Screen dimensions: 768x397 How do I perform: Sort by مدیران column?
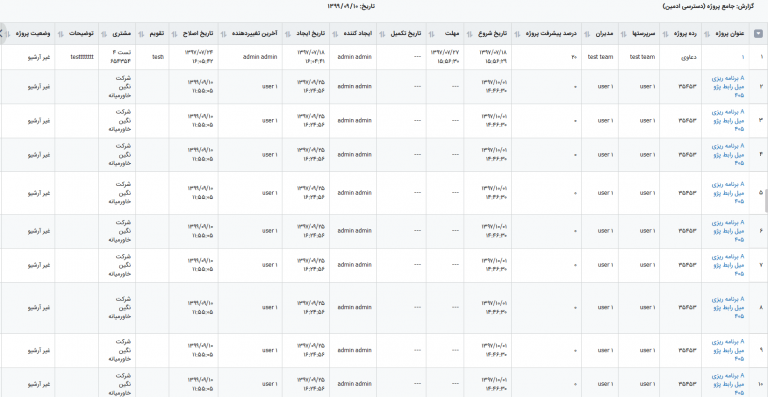587,34
